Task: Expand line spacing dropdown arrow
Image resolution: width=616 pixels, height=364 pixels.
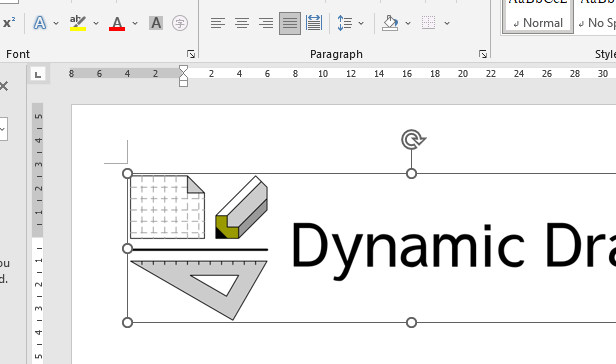Action: [361, 23]
